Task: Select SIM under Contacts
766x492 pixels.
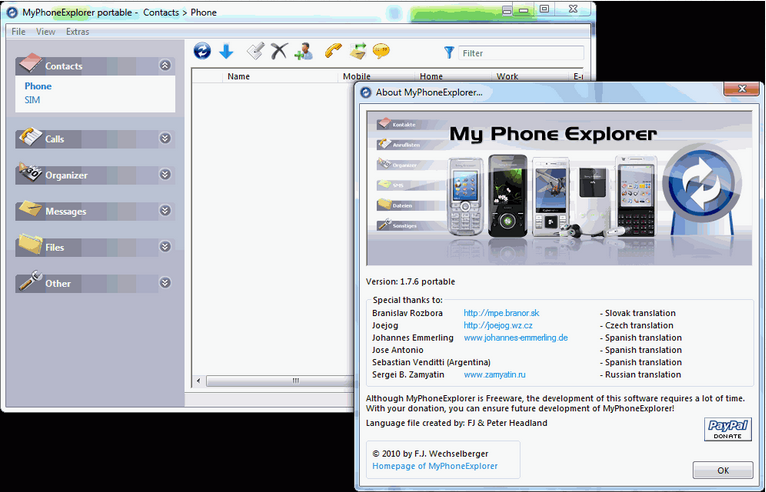Action: (32, 100)
